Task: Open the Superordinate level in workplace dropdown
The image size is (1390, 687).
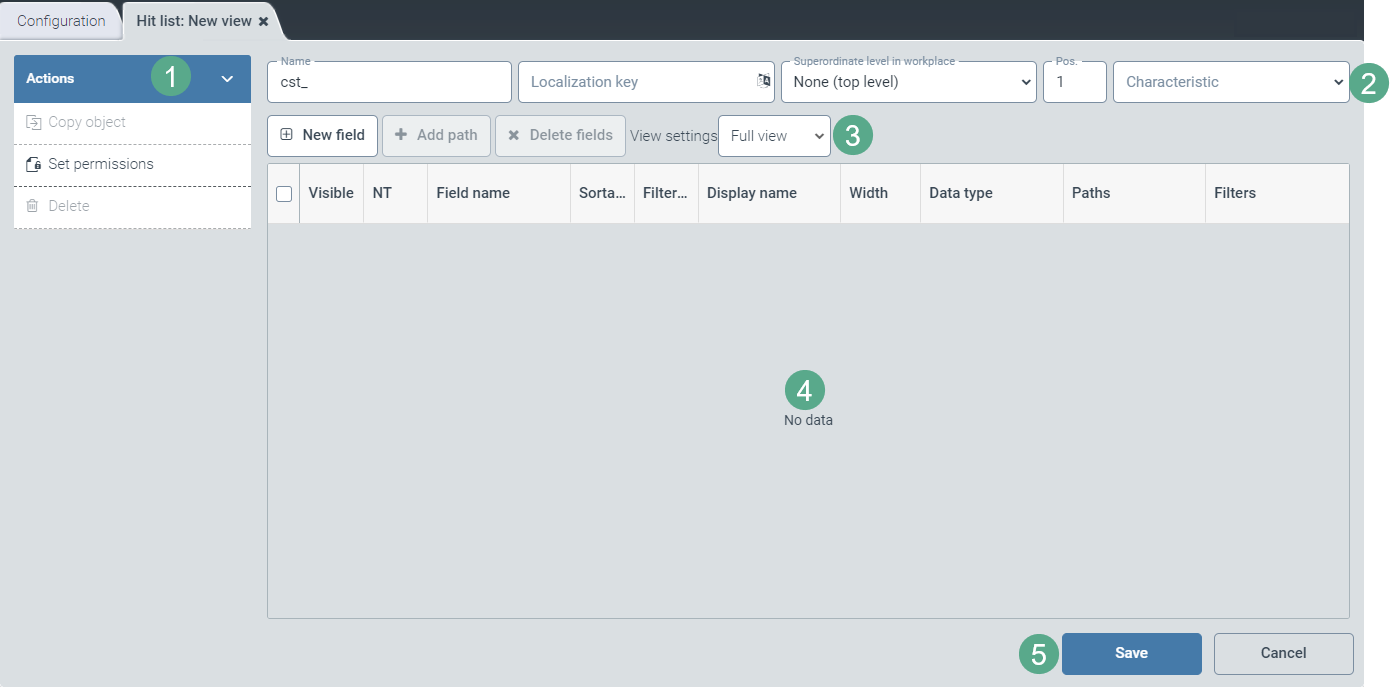Action: click(907, 82)
